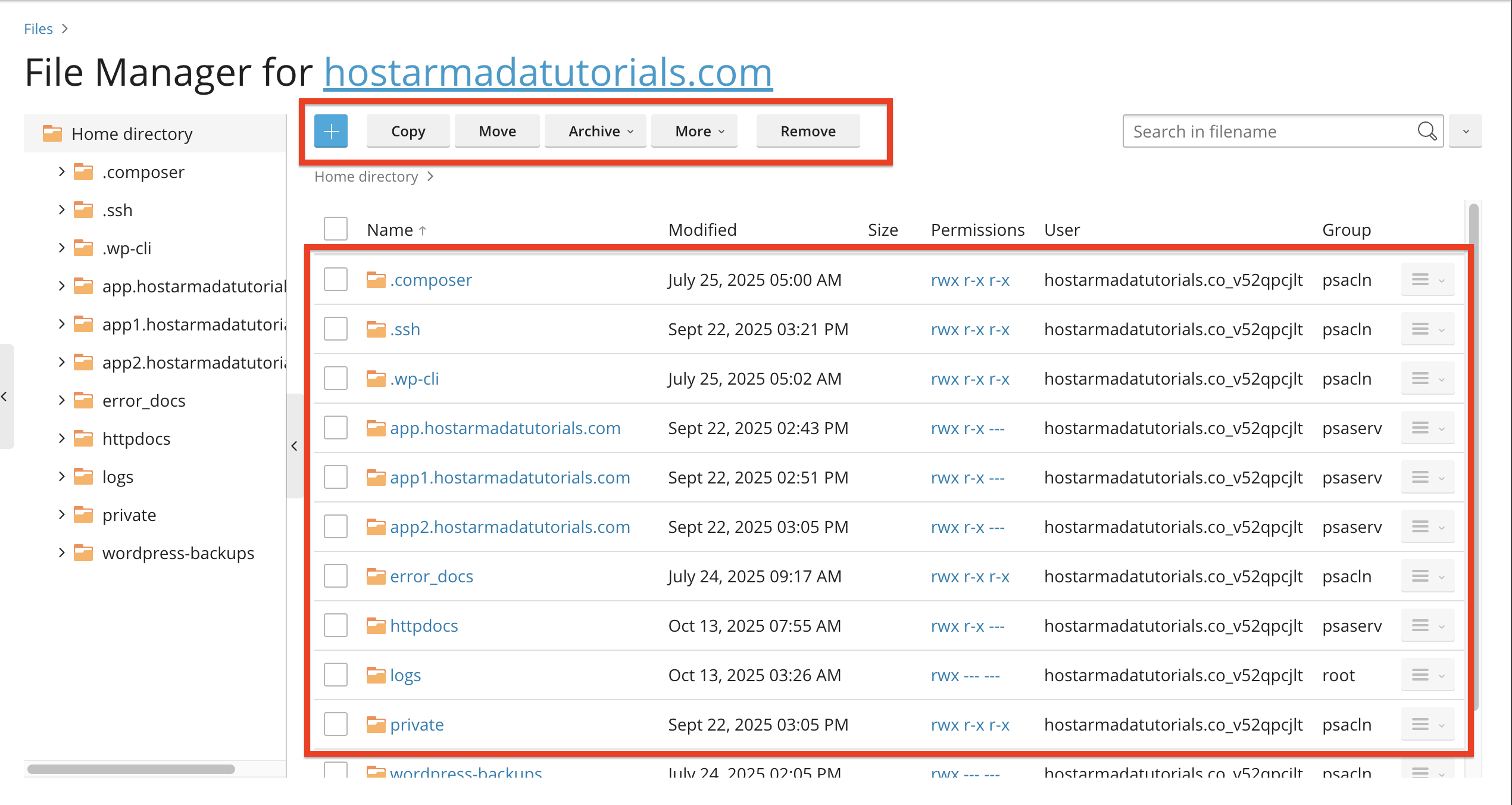1512x805 pixels.
Task: Click the logs folder icon in file list
Action: (x=376, y=675)
